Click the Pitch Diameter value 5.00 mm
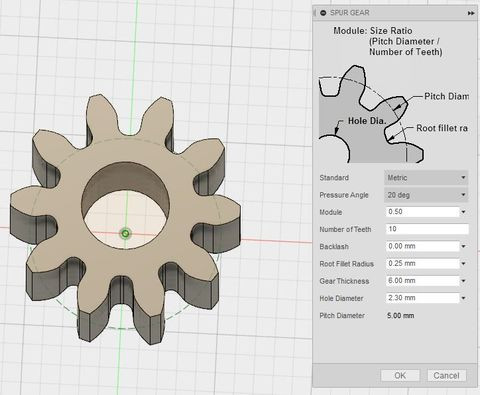Image resolution: width=480 pixels, height=395 pixels. coord(401,316)
